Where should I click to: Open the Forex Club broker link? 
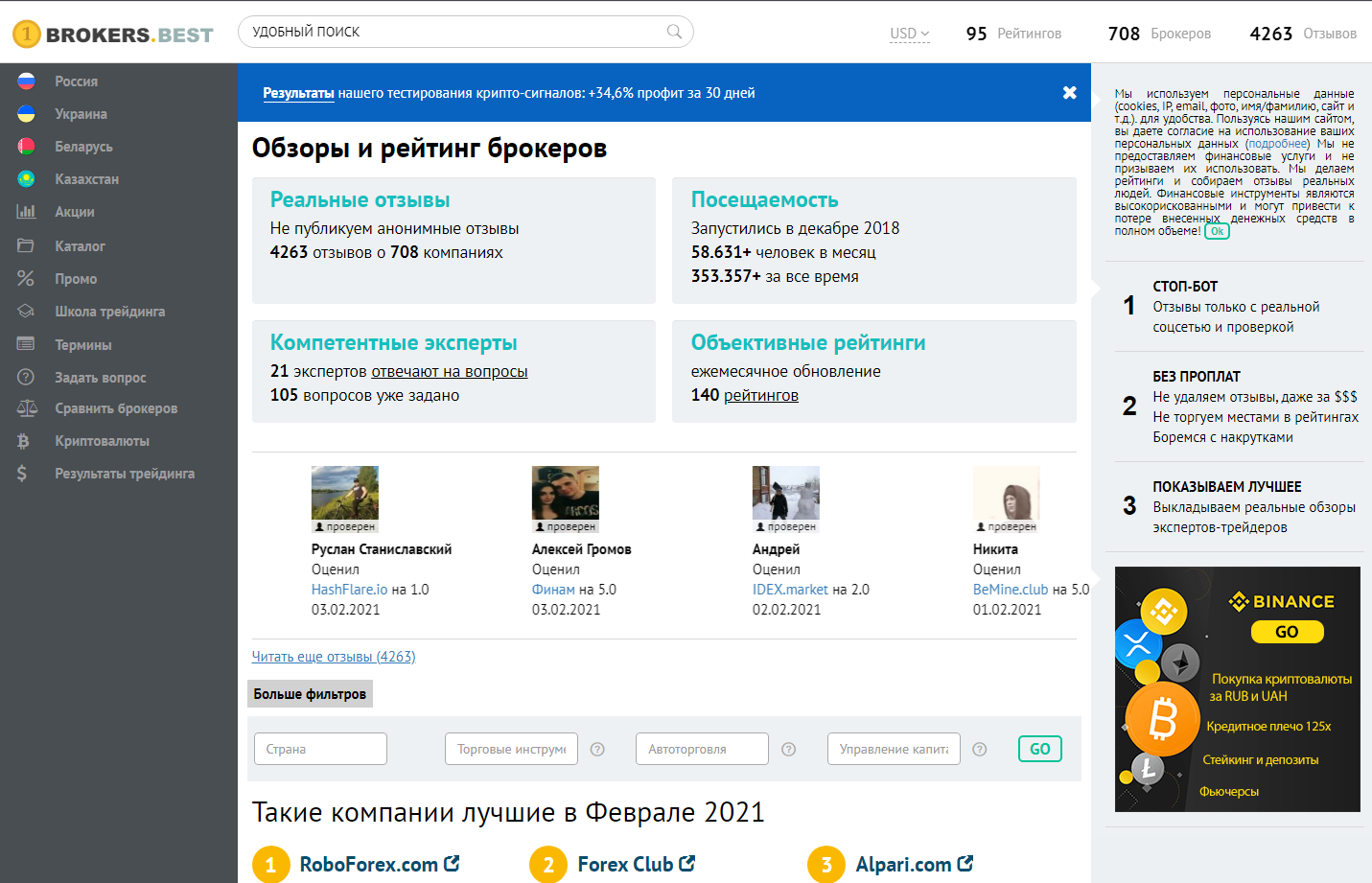(x=625, y=864)
